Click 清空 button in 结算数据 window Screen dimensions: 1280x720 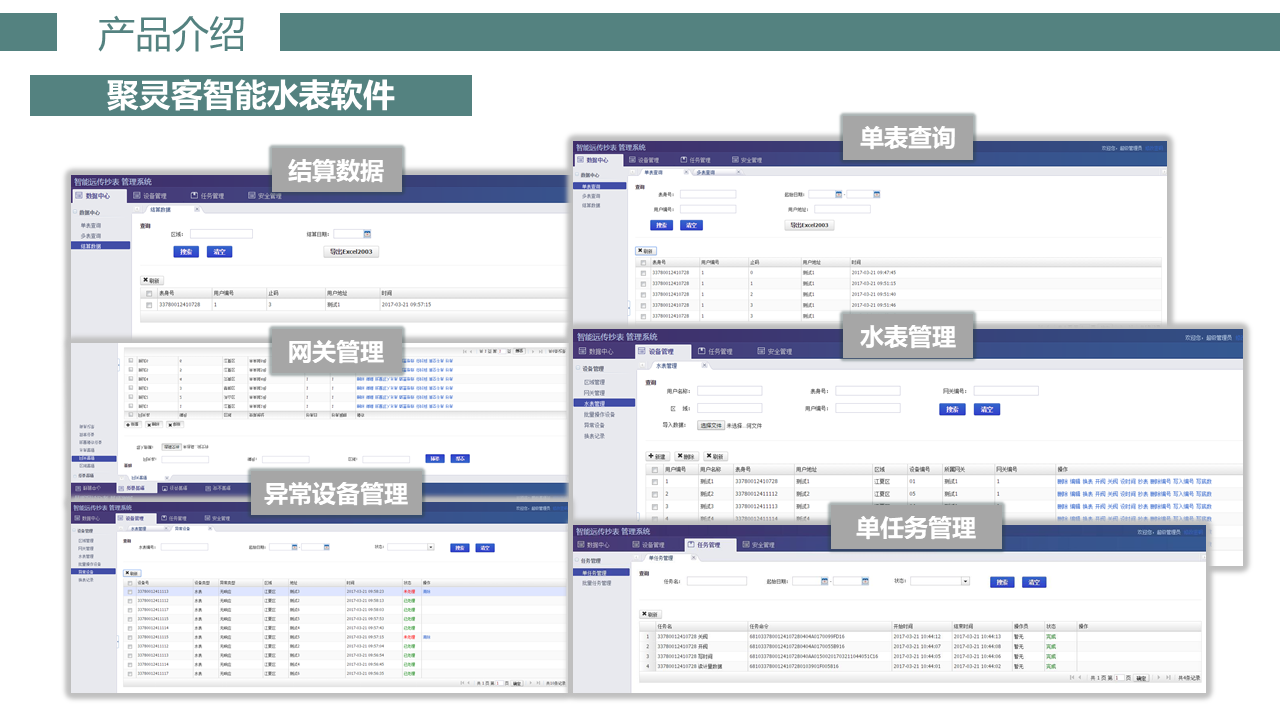(219, 252)
